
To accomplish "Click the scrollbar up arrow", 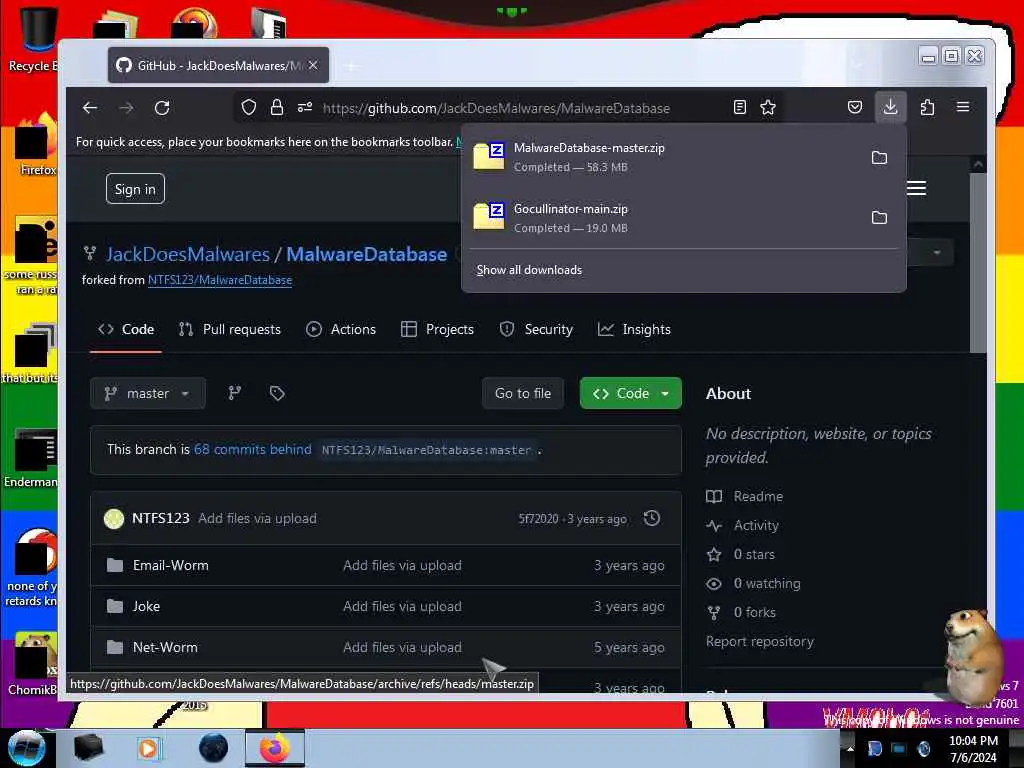I will (x=978, y=164).
